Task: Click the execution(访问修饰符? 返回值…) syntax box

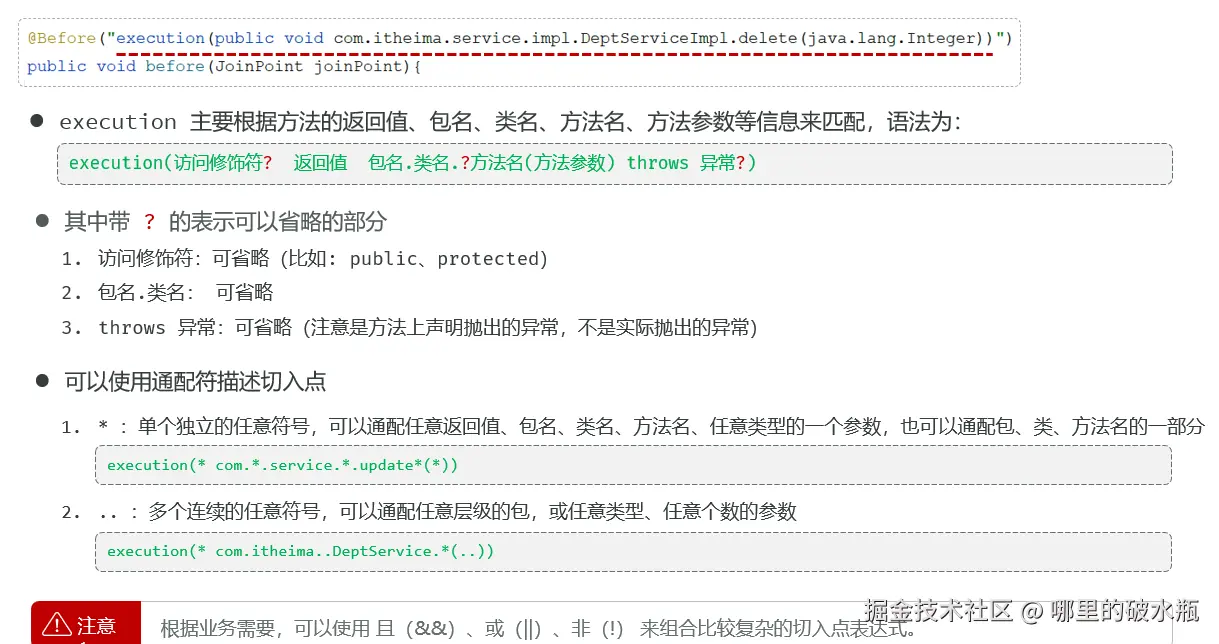Action: pyautogui.click(x=614, y=163)
